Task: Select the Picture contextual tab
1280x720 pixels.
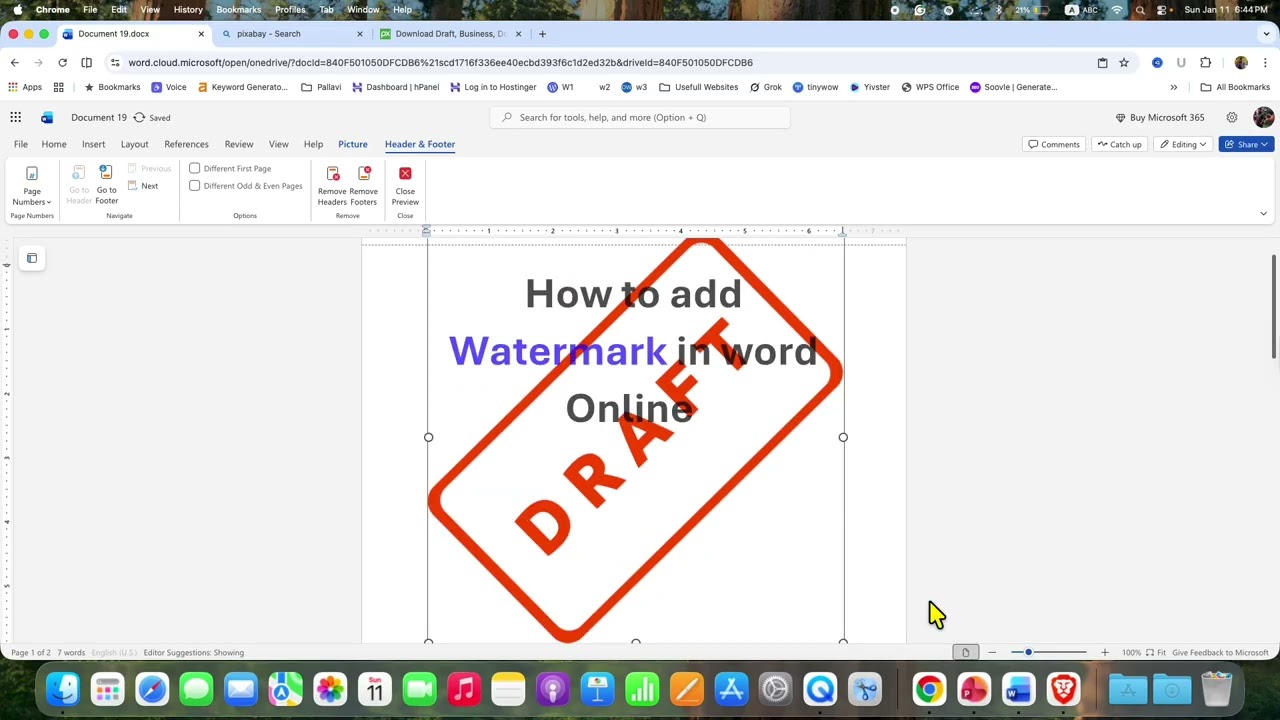Action: click(352, 144)
